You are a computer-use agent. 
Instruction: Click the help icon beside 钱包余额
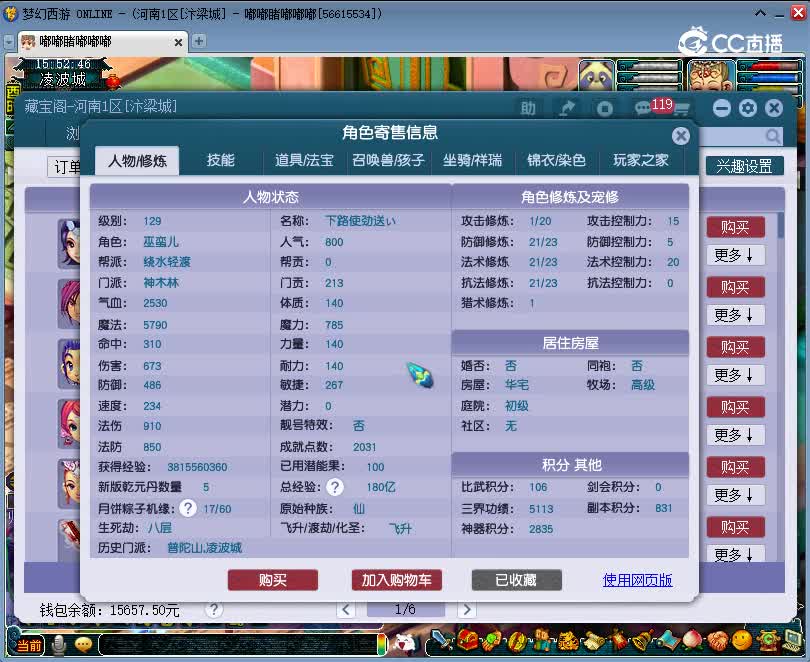[x=213, y=610]
